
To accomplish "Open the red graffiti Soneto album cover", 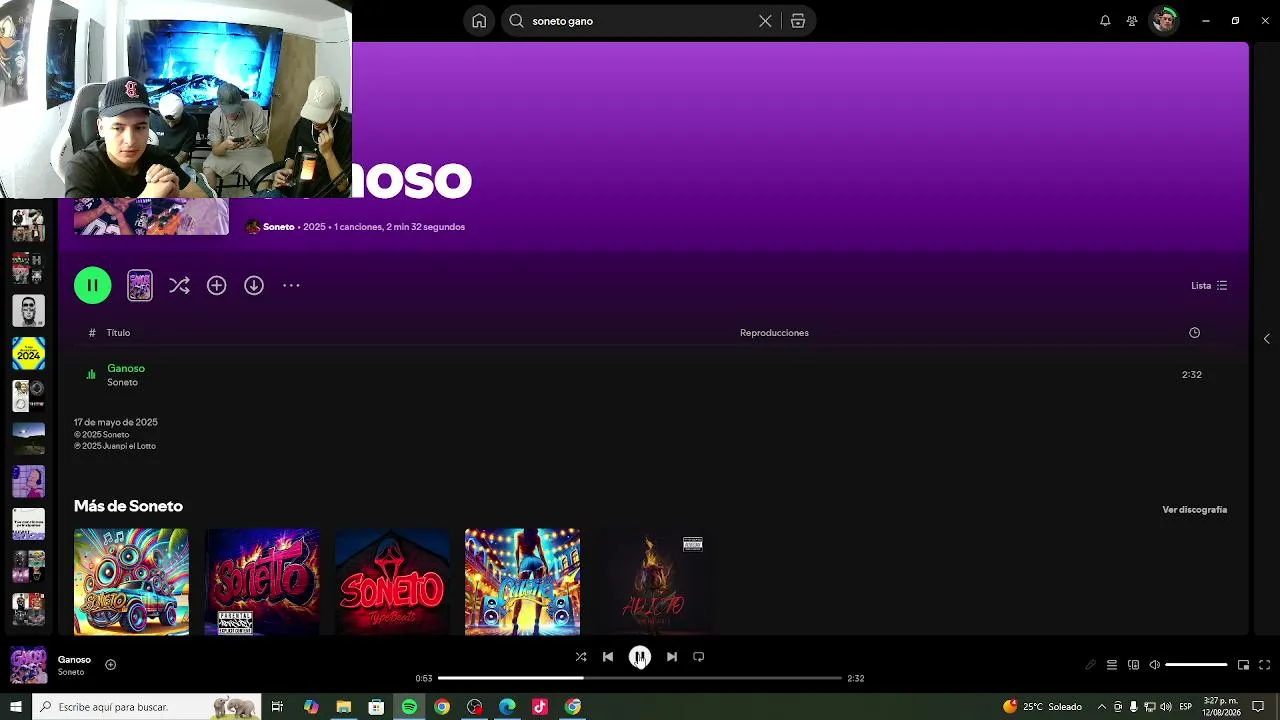I will [x=262, y=582].
